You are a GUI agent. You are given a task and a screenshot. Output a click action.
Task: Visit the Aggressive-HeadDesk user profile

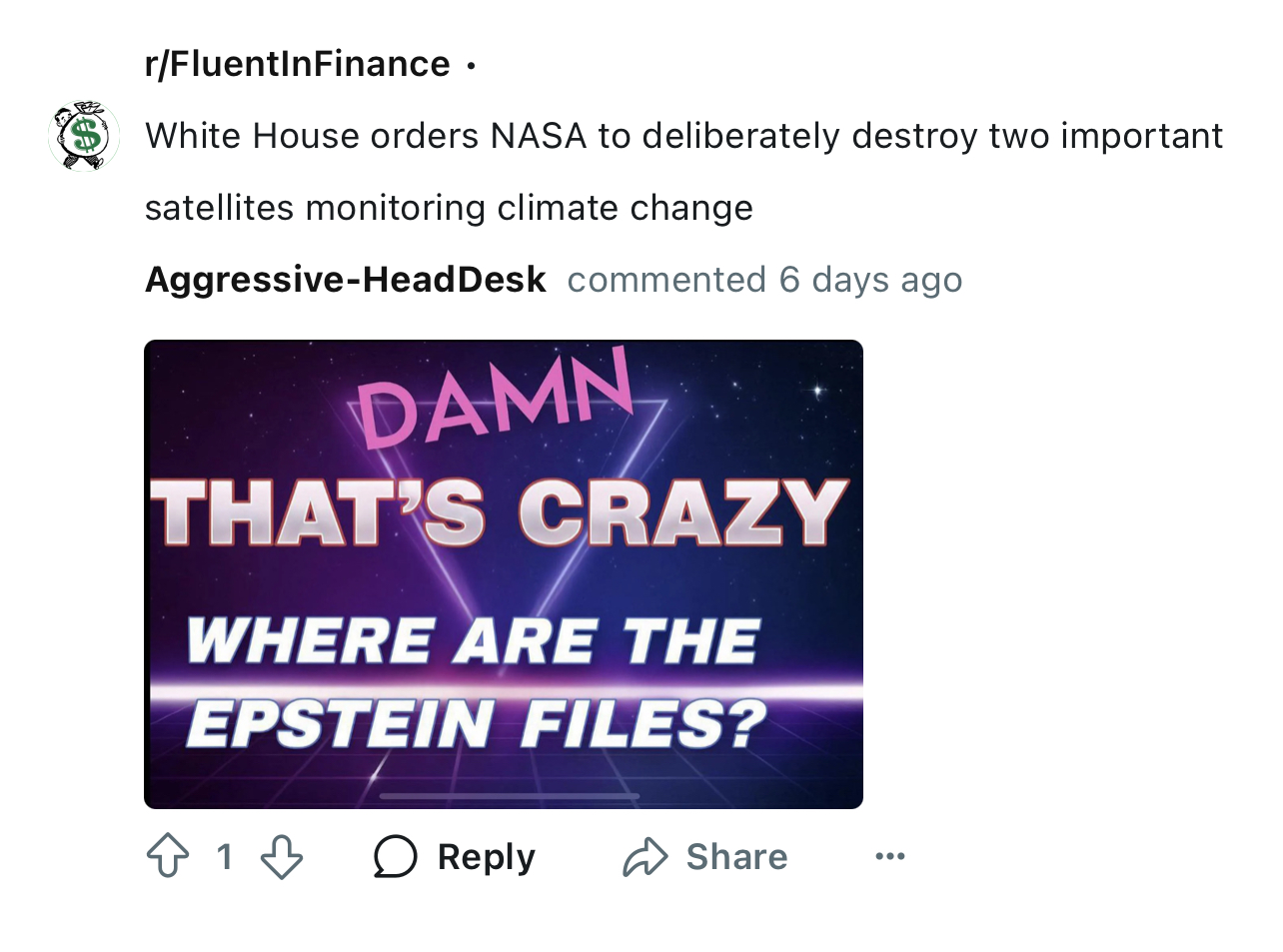coord(346,280)
